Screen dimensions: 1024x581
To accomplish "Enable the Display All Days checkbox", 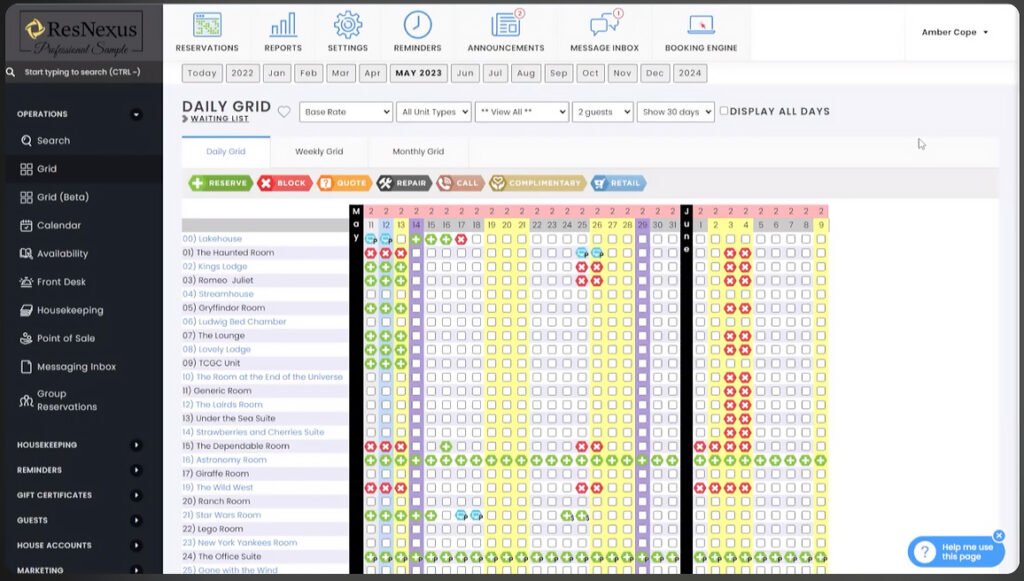I will (x=725, y=111).
